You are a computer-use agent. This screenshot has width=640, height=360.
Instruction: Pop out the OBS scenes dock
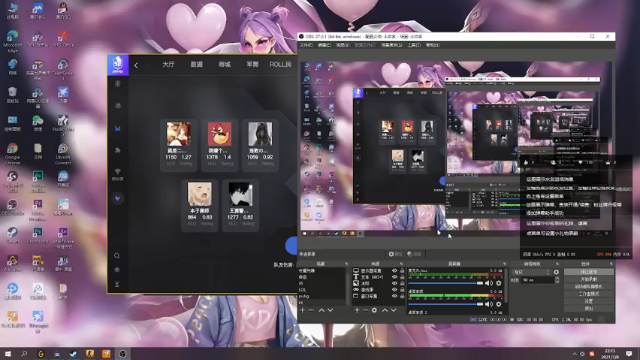(x=347, y=263)
